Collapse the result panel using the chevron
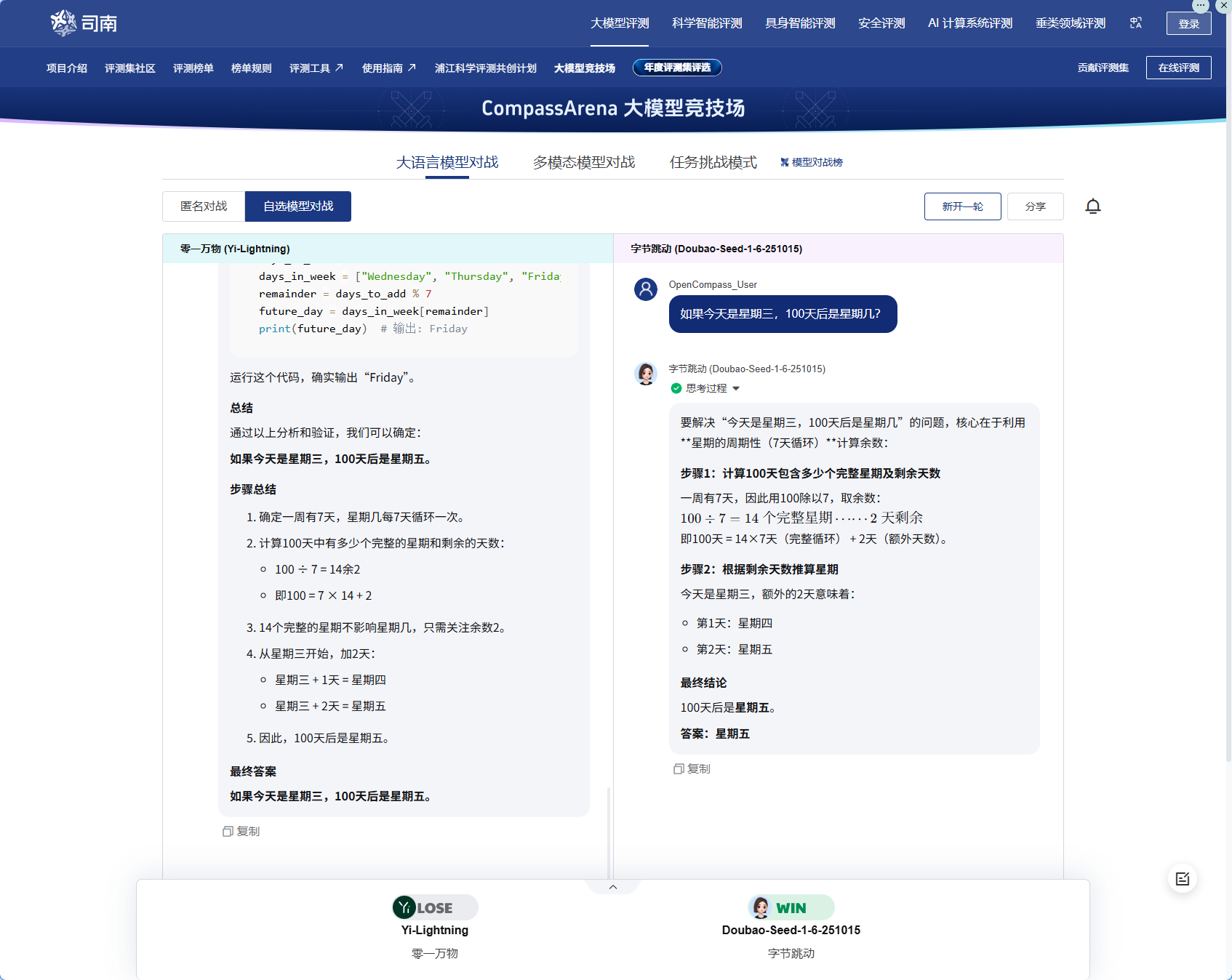The height and width of the screenshot is (980, 1232). (x=613, y=887)
